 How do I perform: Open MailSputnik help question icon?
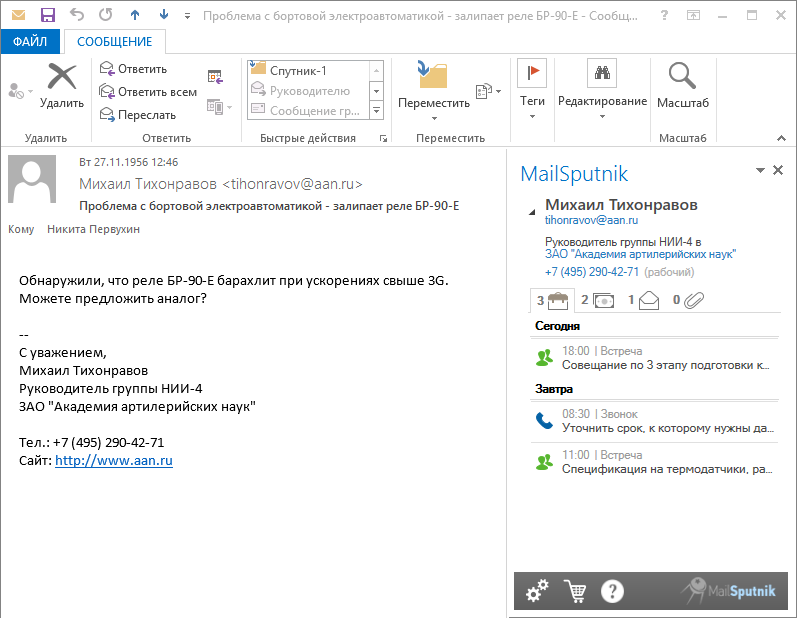tap(612, 591)
